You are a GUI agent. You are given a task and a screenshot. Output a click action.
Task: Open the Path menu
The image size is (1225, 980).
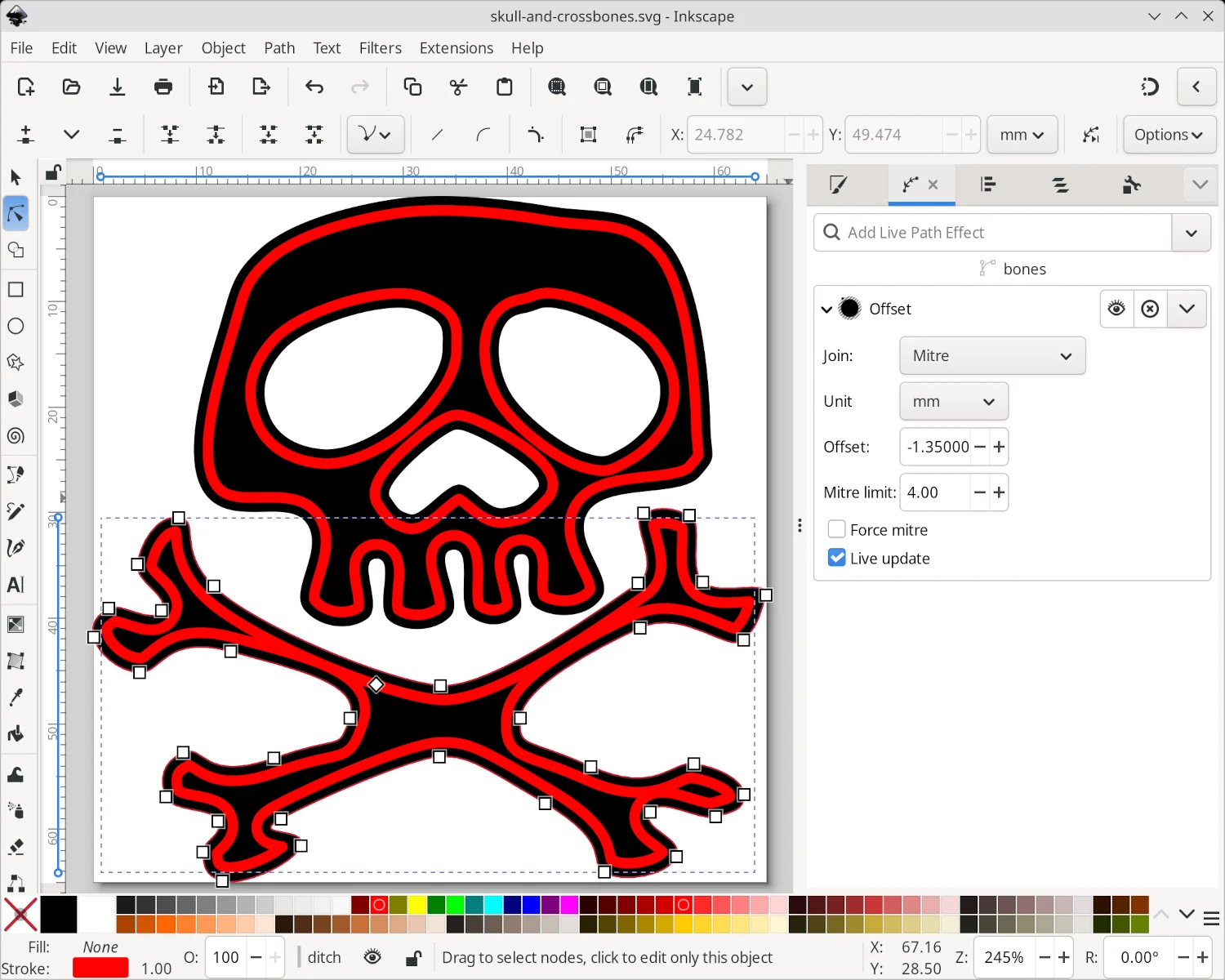(x=279, y=48)
